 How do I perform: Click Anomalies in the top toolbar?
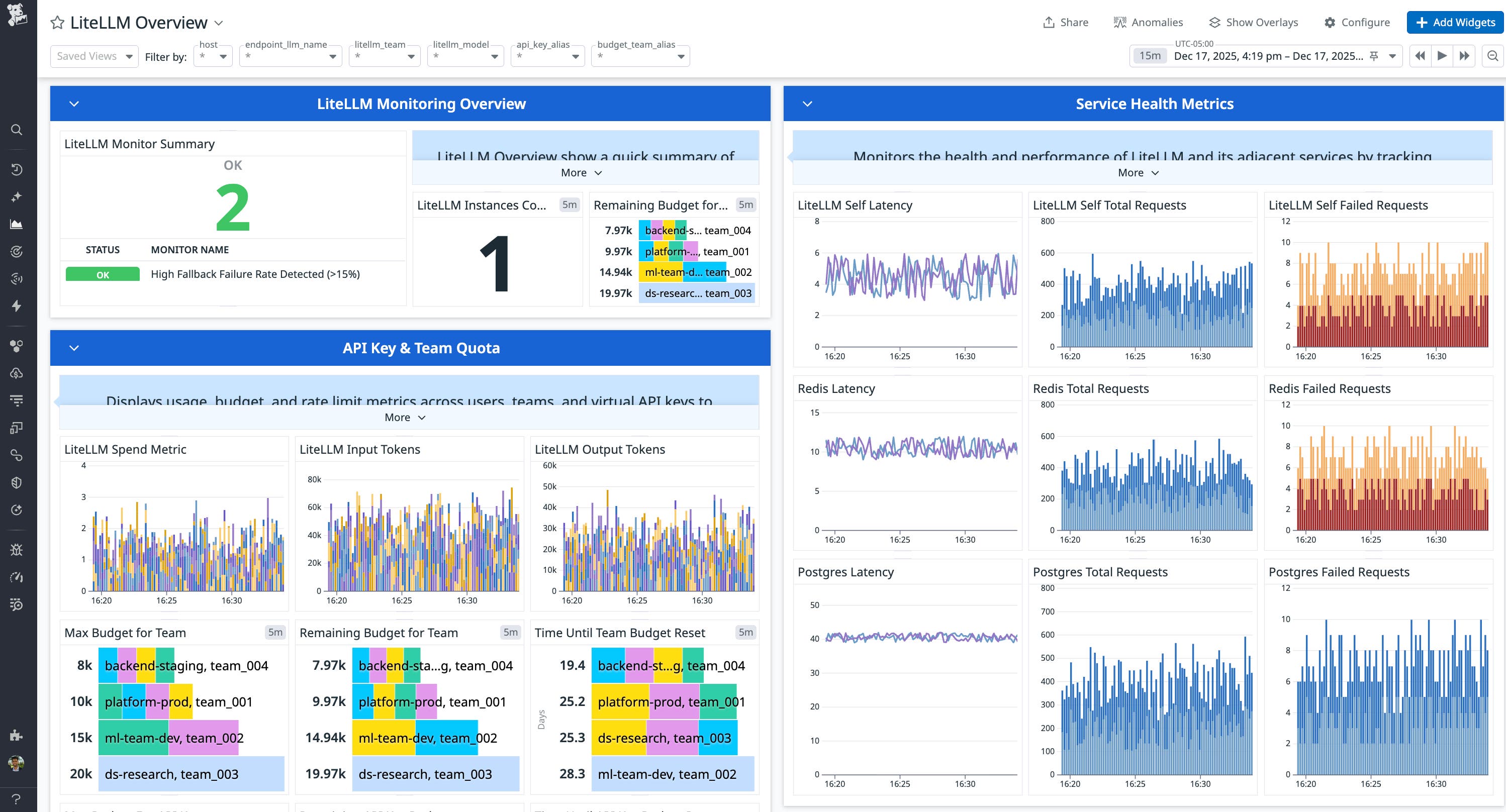click(1148, 22)
